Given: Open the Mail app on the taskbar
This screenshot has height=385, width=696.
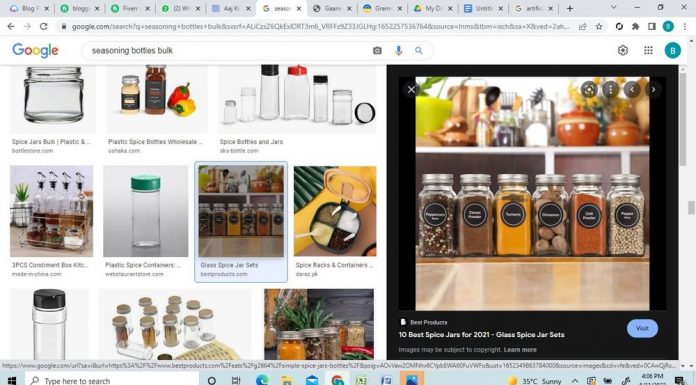Looking at the screenshot, I should click(312, 381).
